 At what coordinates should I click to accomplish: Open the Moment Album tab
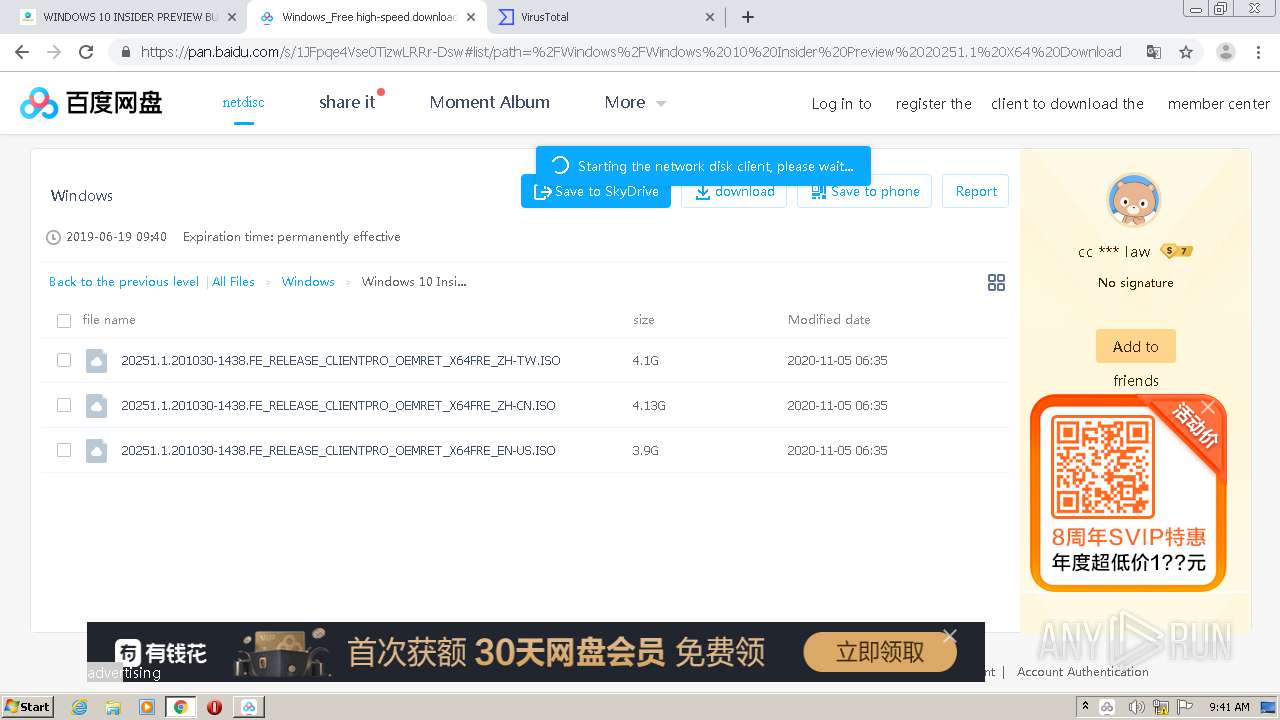[489, 102]
